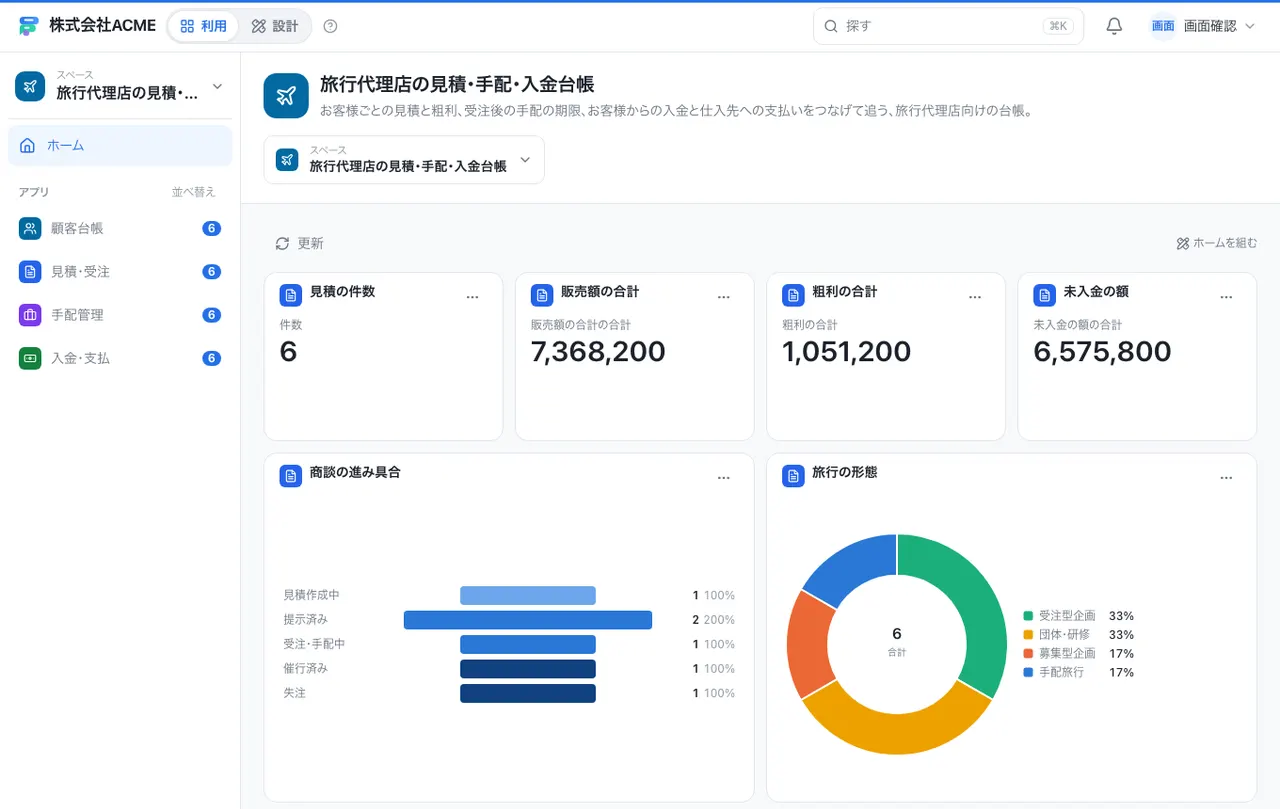The width and height of the screenshot is (1280, 809).
Task: Open the space dropdown under the page title
Action: 404,160
